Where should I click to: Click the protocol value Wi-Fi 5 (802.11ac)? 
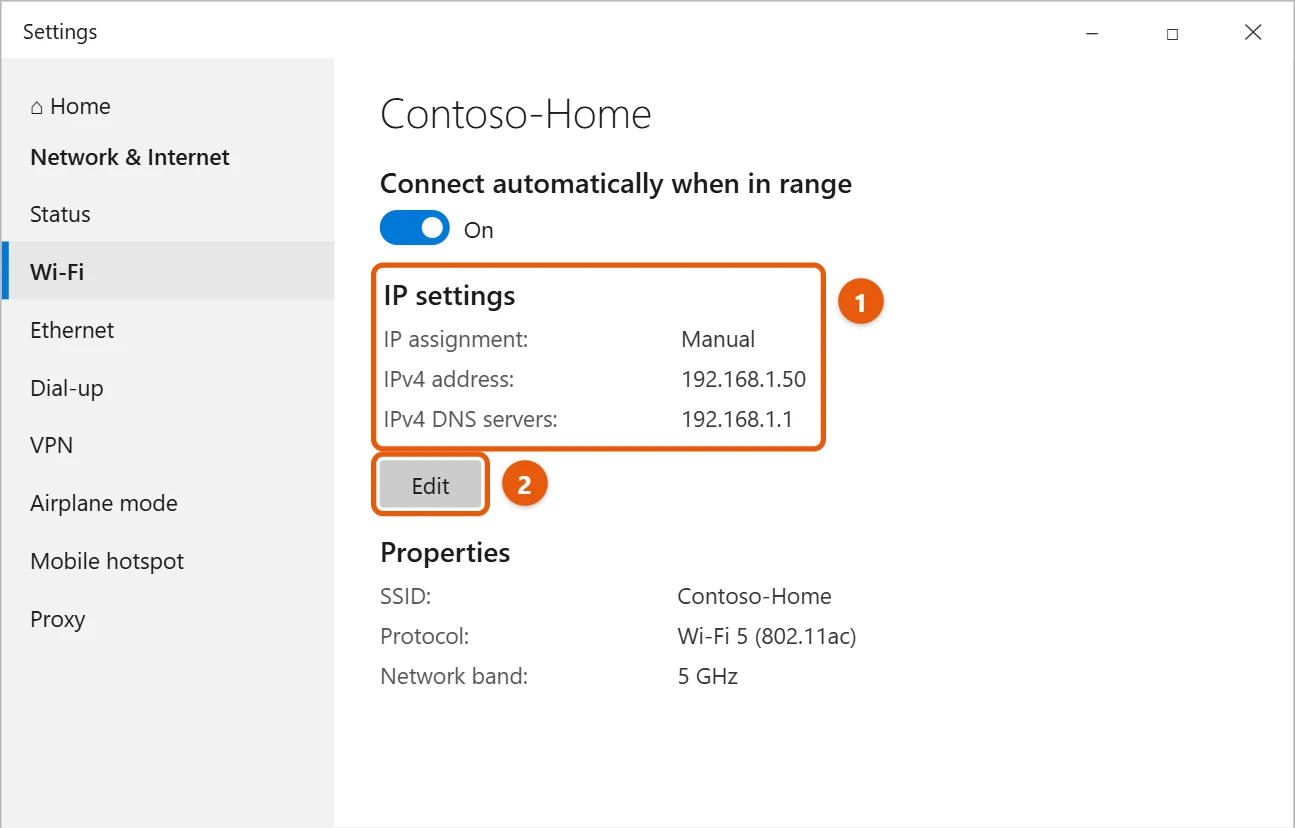click(x=767, y=636)
